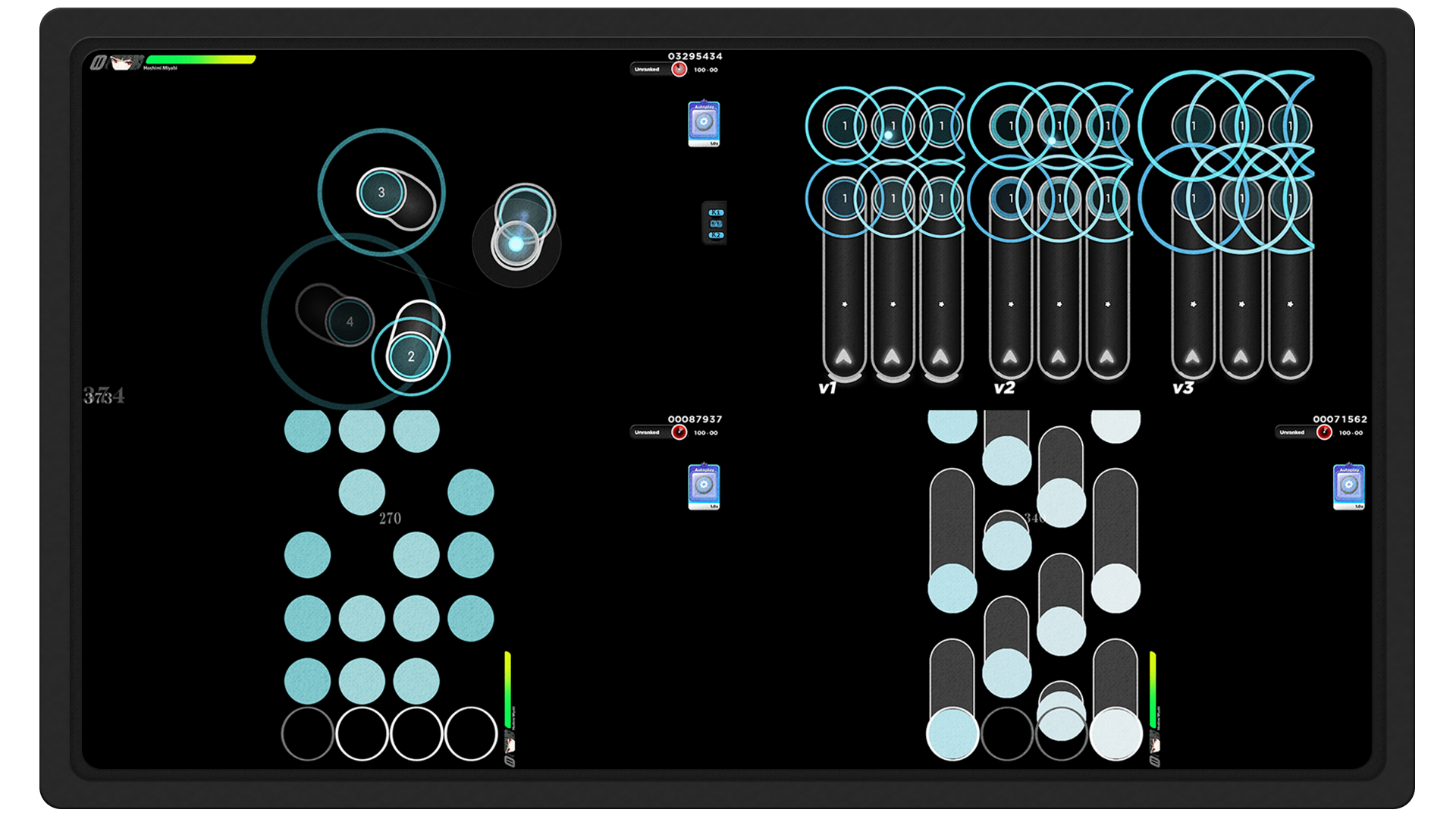Click the v3 label
This screenshot has width=1456, height=819.
1183,388
